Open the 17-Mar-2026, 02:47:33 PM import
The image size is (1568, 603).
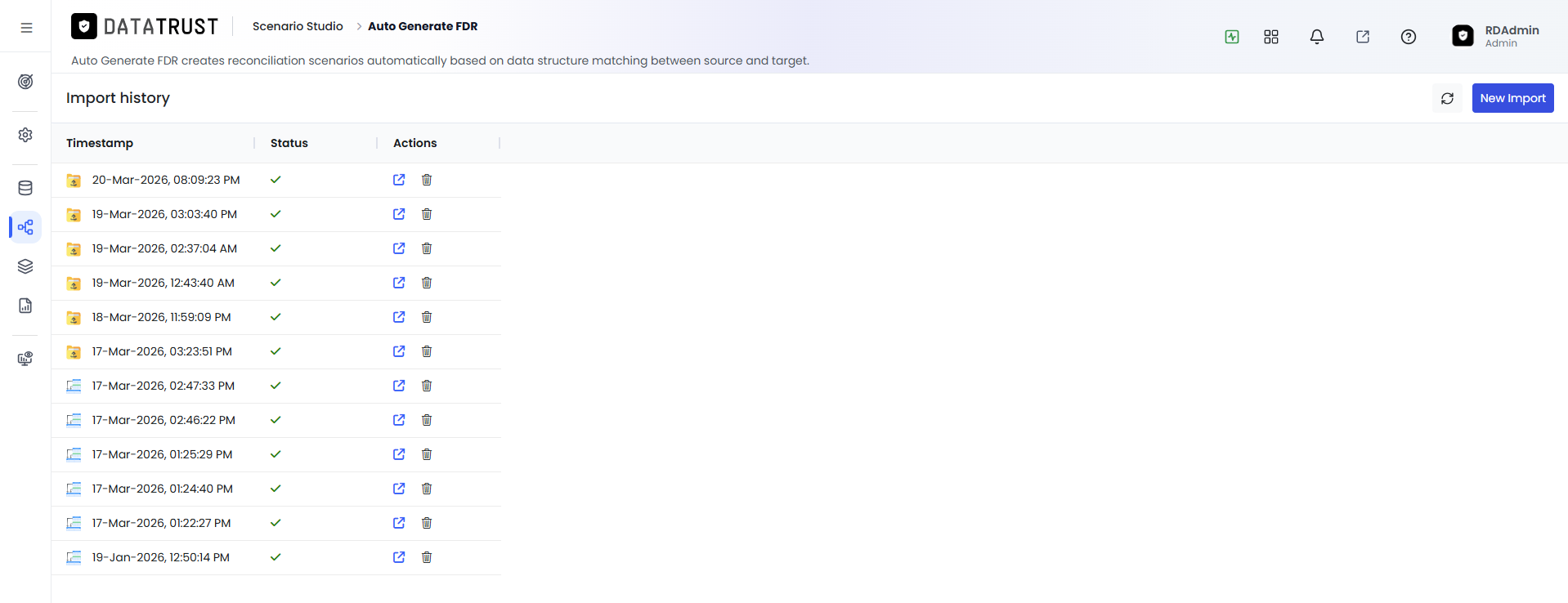click(399, 386)
